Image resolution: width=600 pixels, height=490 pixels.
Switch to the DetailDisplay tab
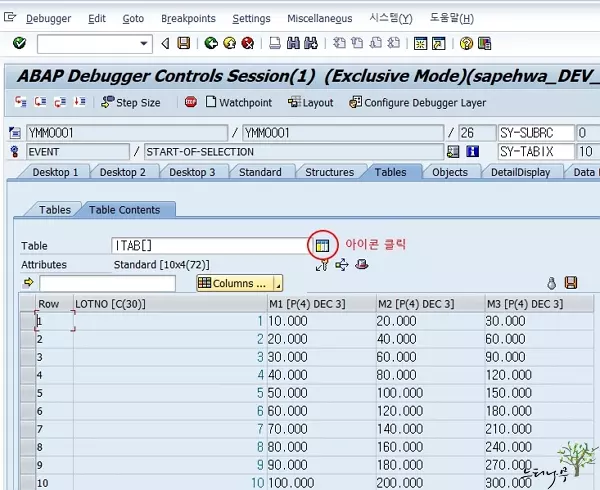(520, 172)
